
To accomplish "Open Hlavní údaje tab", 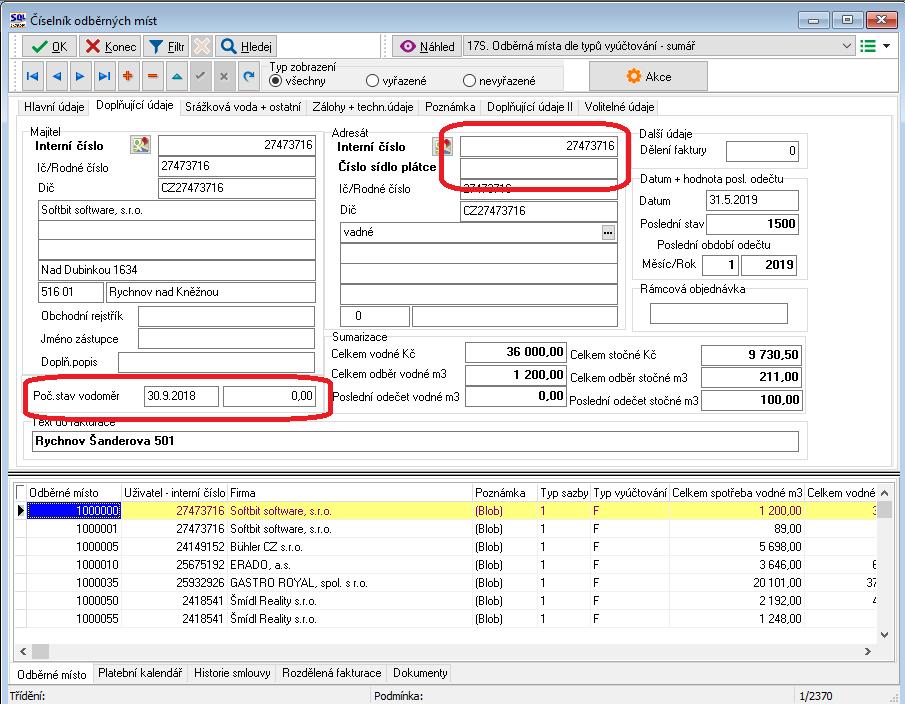I will point(54,107).
